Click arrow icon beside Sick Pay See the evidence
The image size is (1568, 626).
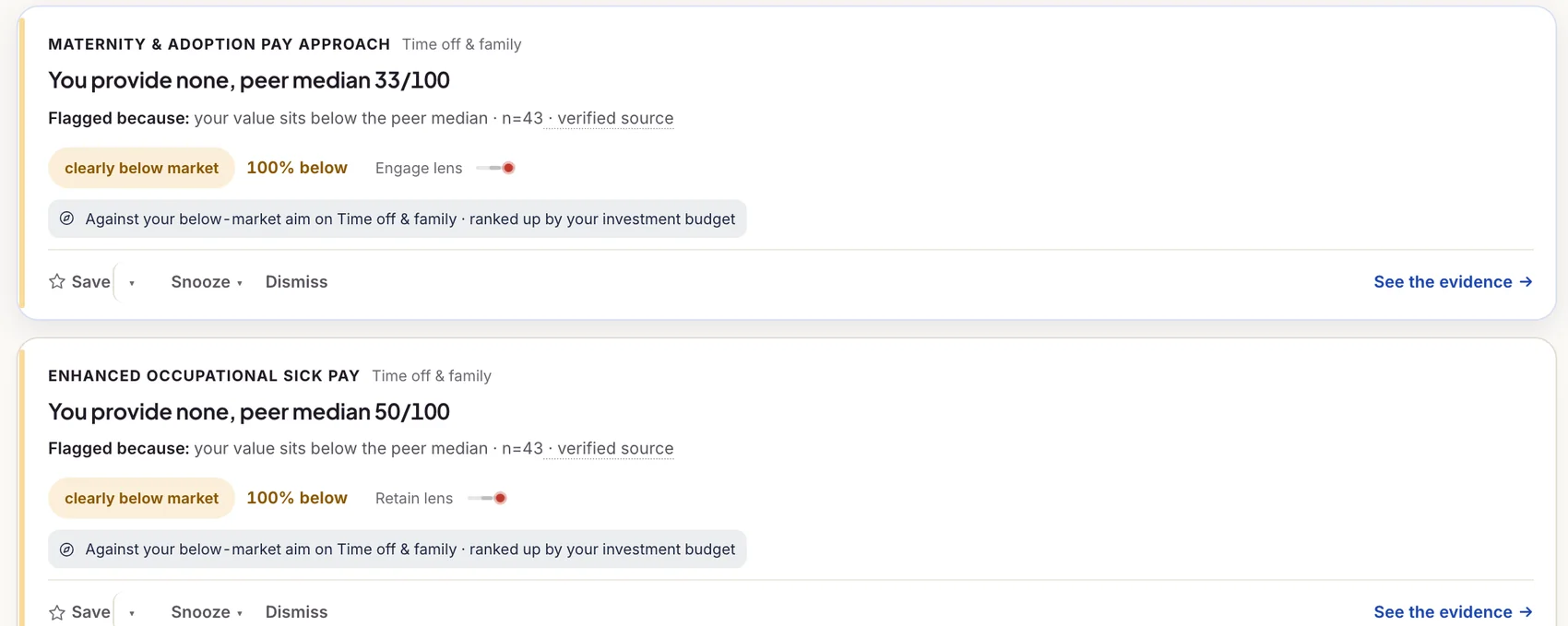[1526, 612]
